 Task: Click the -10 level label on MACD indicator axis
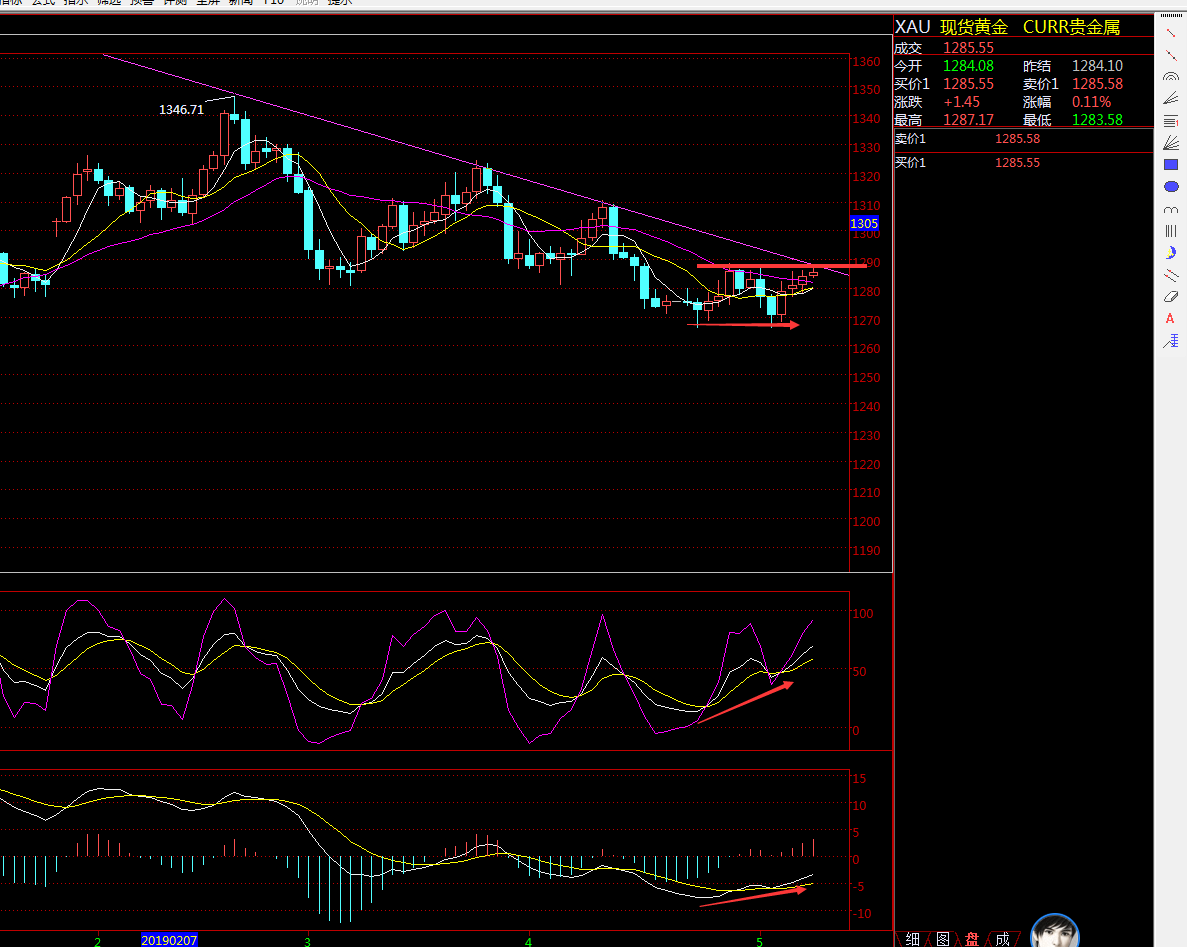tap(862, 914)
